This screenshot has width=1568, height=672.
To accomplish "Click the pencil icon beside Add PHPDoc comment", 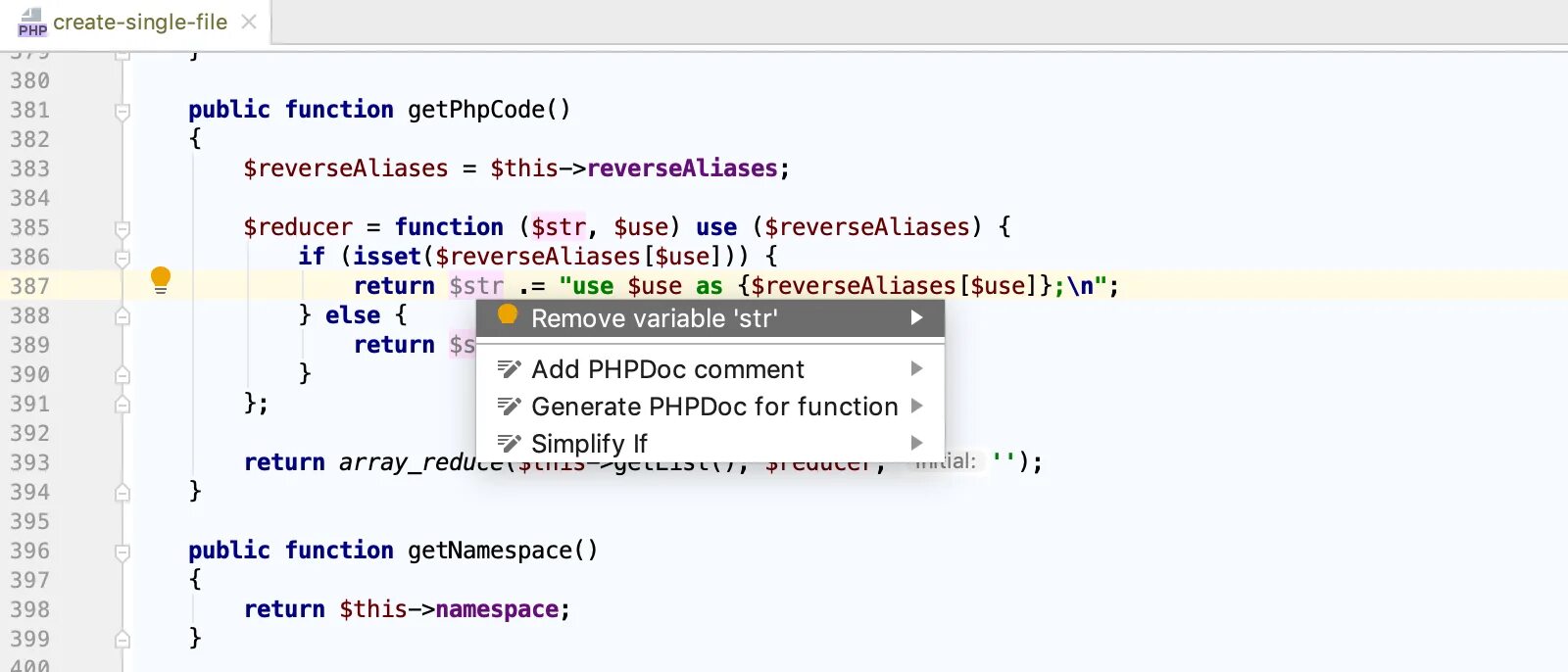I will pyautogui.click(x=509, y=369).
